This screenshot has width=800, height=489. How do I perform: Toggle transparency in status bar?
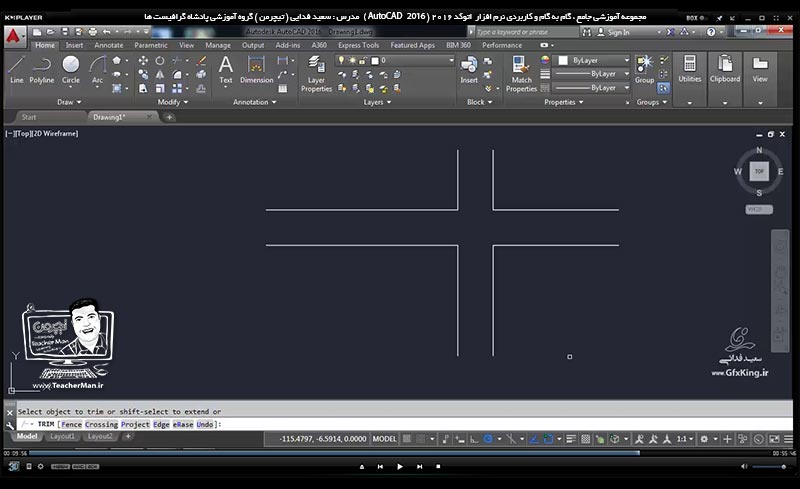coord(586,439)
